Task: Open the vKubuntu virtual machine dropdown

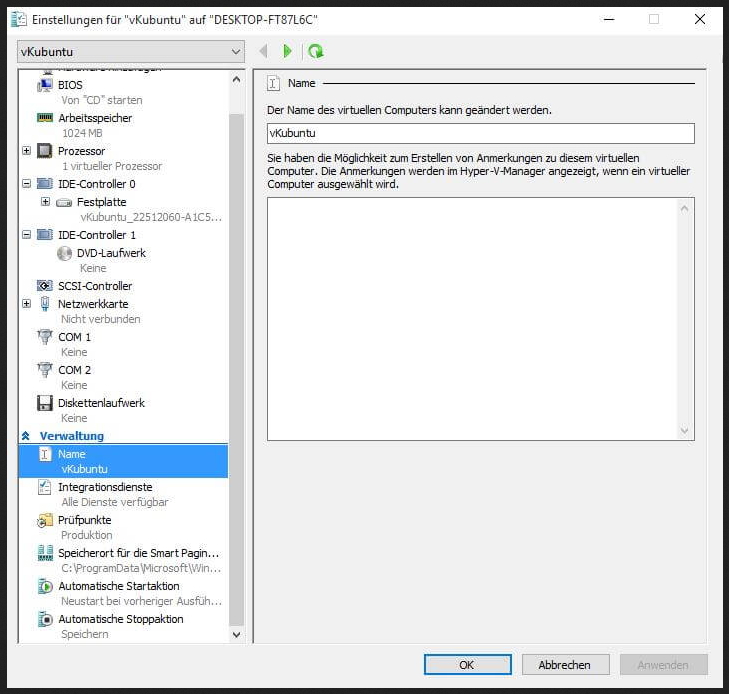Action: point(131,52)
